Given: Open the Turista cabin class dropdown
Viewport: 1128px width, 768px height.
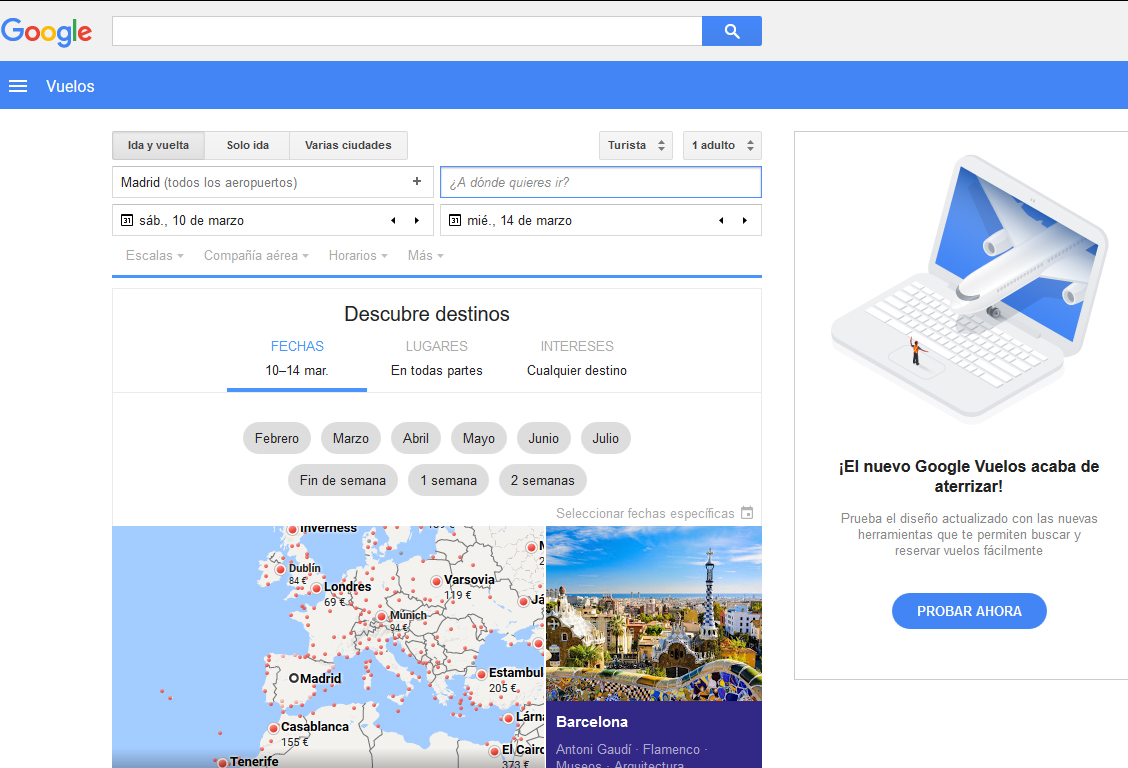Looking at the screenshot, I should point(636,145).
